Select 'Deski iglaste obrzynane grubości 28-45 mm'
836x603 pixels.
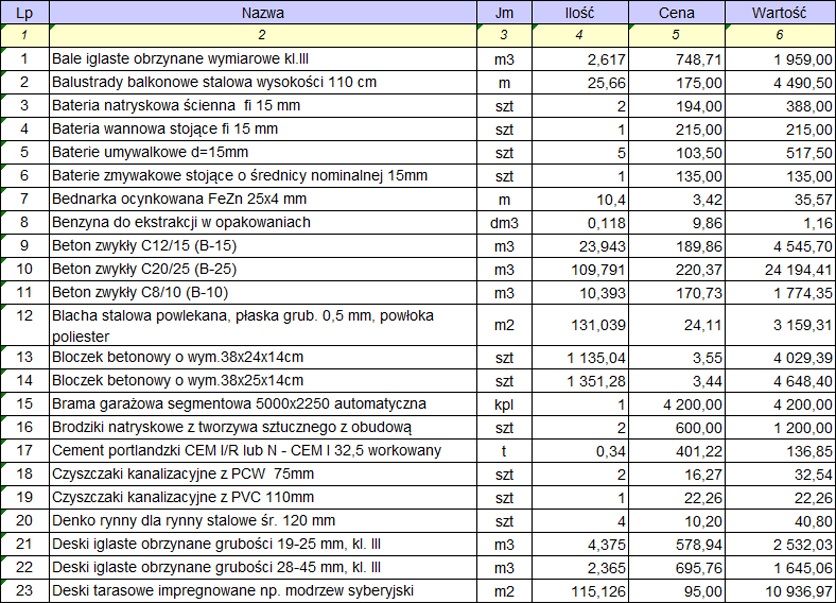263,568
